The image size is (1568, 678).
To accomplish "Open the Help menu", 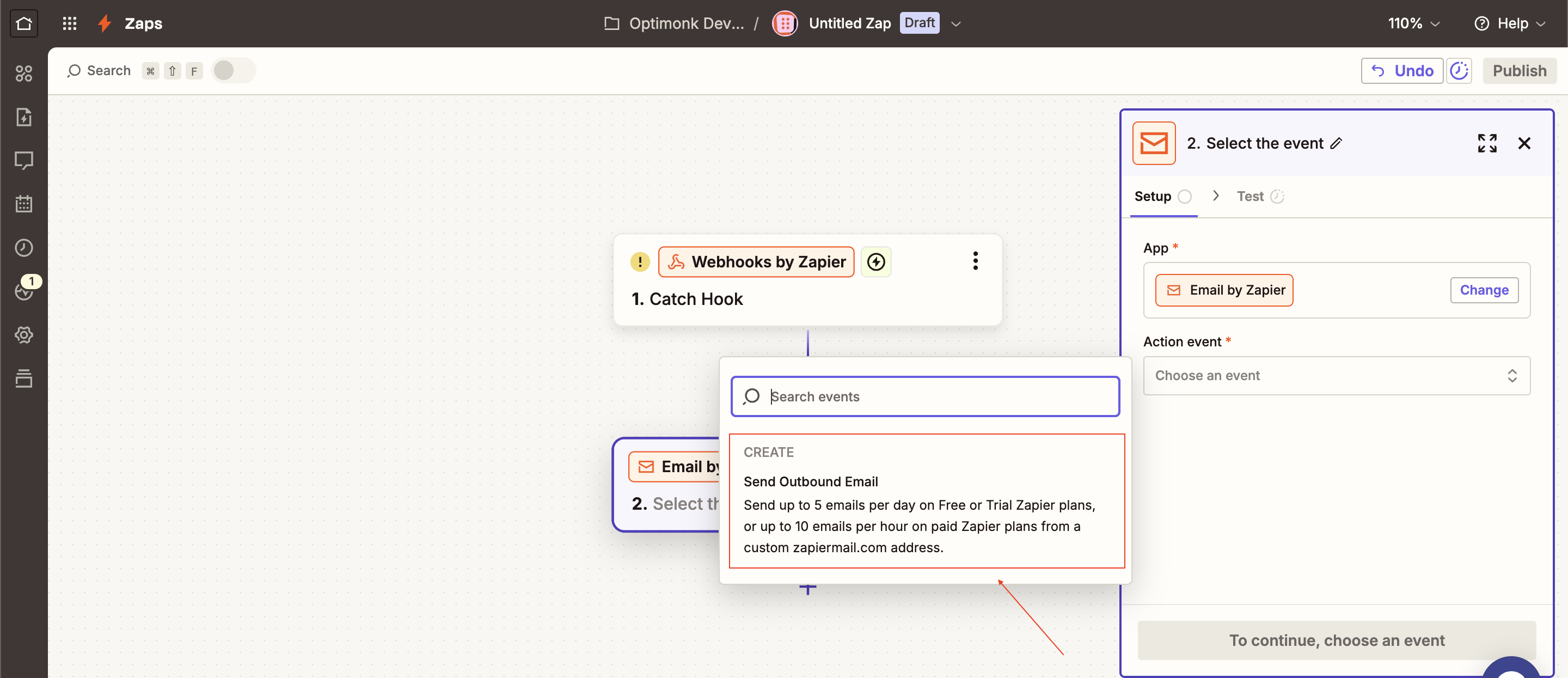I will point(1510,23).
